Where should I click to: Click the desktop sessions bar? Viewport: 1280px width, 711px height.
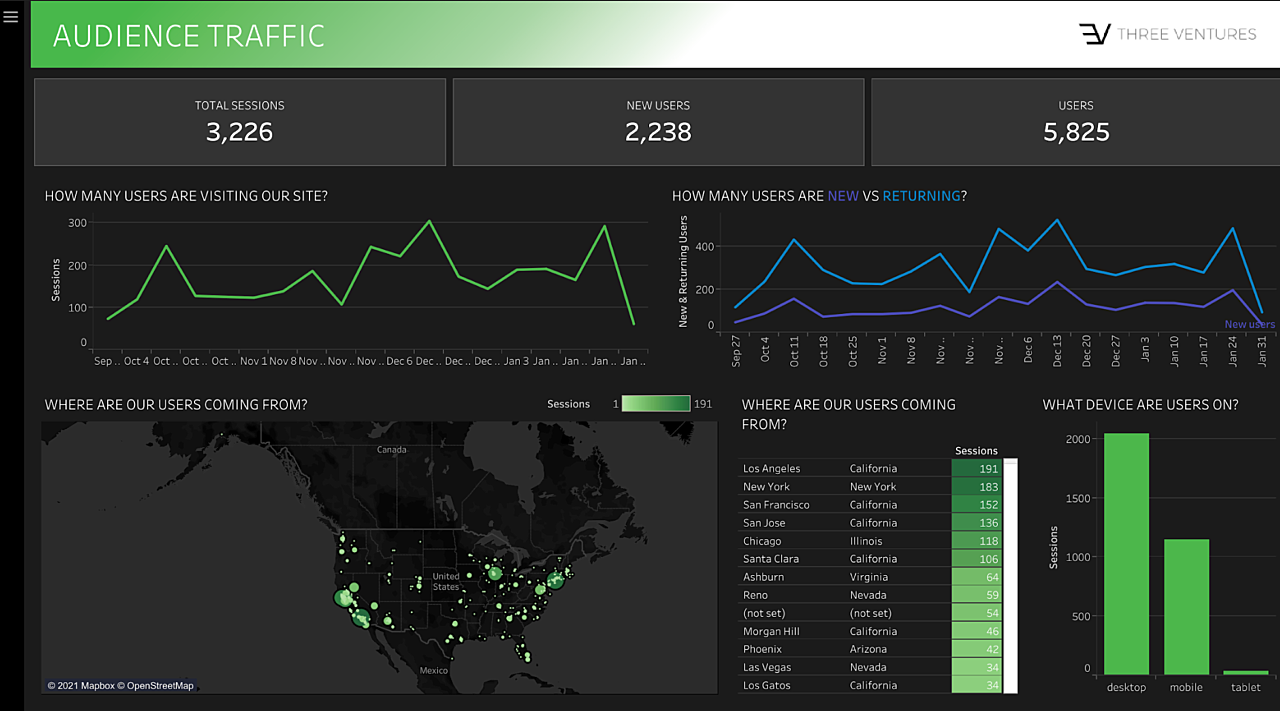1126,554
